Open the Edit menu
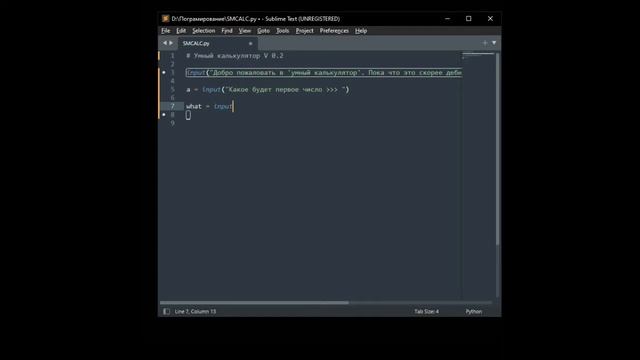The width and height of the screenshot is (640, 360). click(x=181, y=31)
